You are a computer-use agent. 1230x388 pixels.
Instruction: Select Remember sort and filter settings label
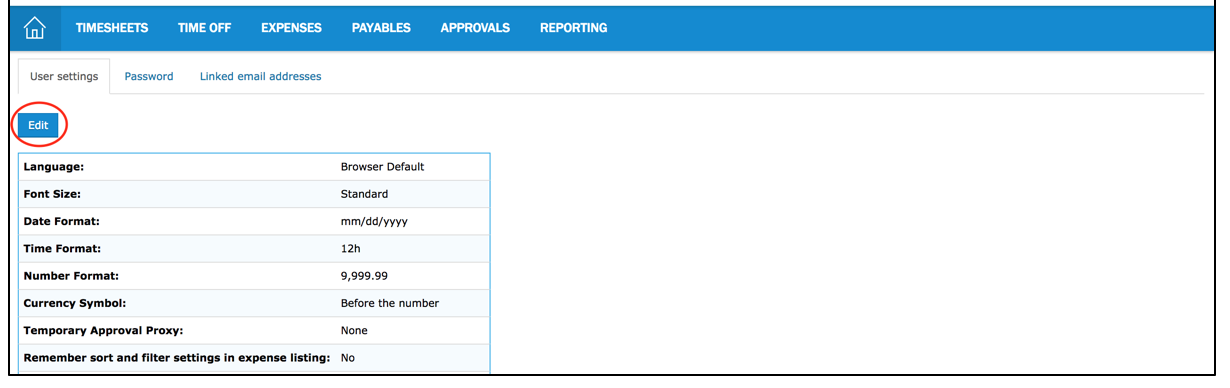click(x=177, y=357)
